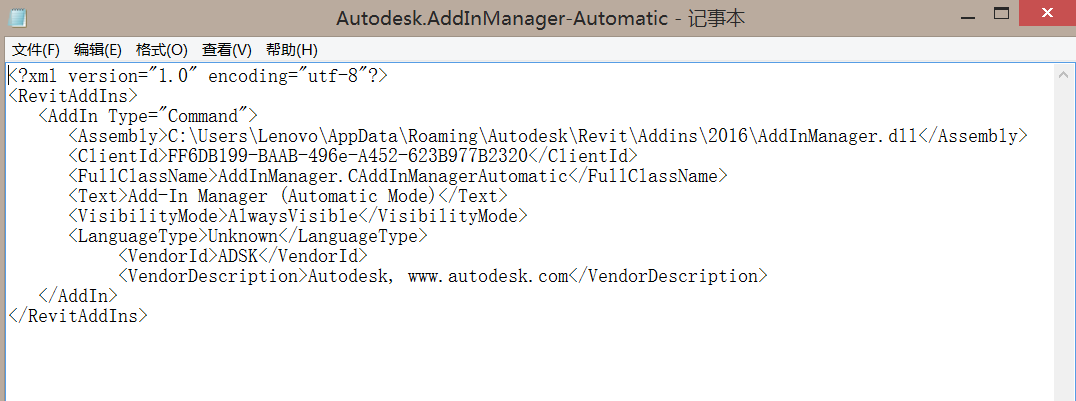The image size is (1076, 401).
Task: Open the 帮助(H) menu
Action: 292,50
